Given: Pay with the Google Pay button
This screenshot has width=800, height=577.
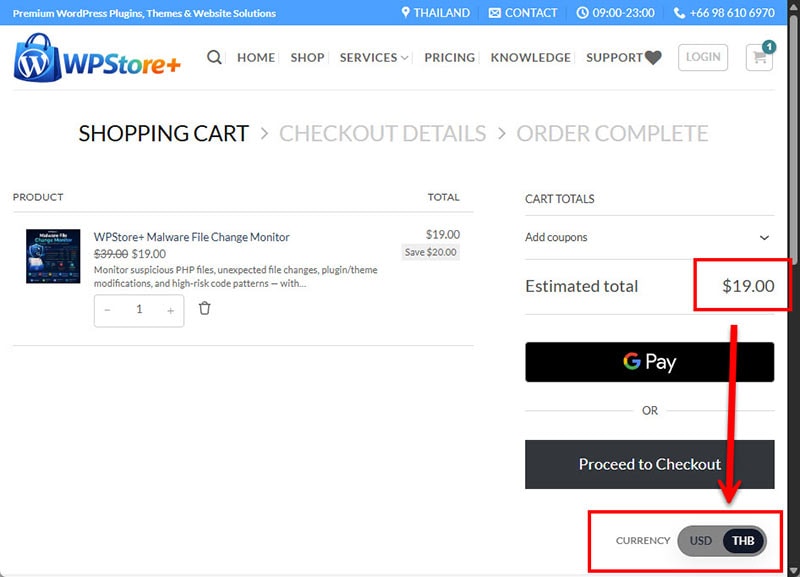Looking at the screenshot, I should pos(649,362).
